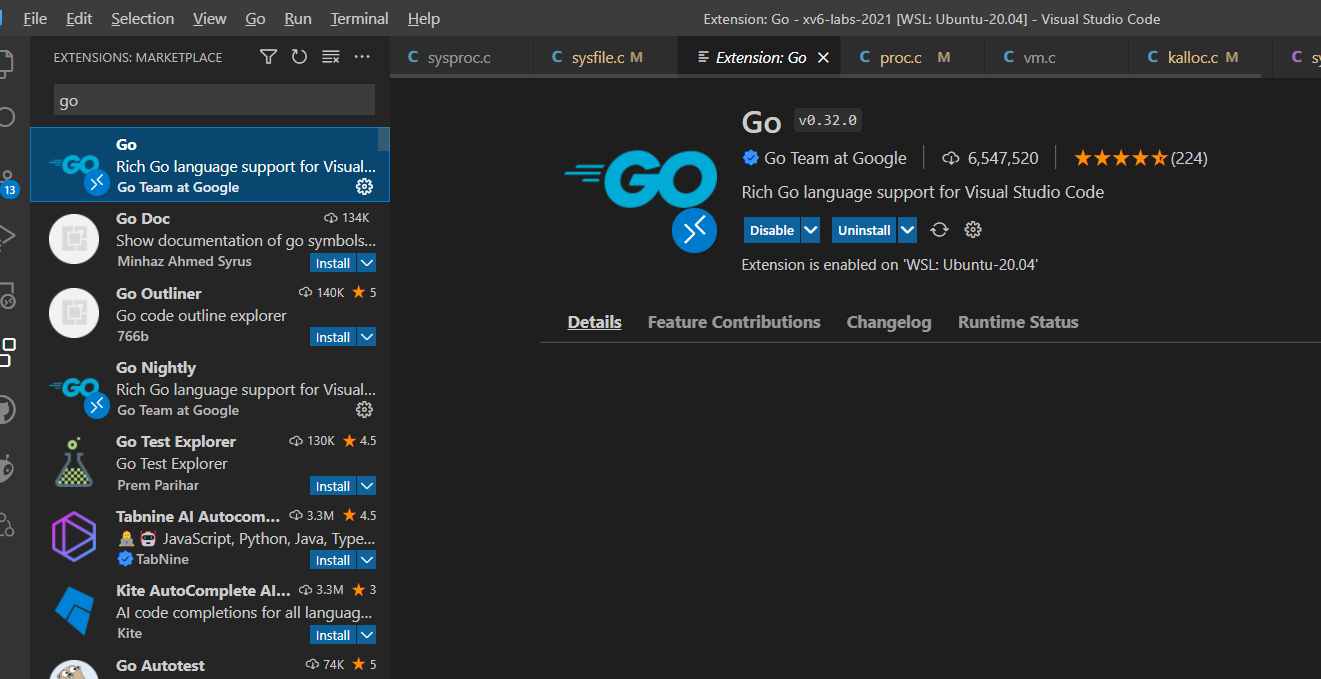
Task: Expand Install dropdown for Tabnine AI Autocomplete
Action: [x=367, y=560]
